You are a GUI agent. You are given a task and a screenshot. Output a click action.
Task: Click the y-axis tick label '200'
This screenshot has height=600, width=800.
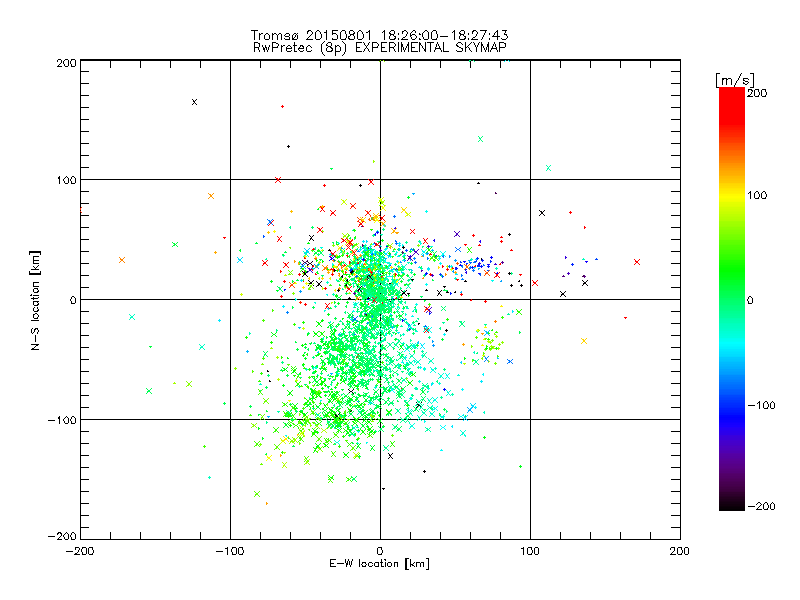(66, 63)
